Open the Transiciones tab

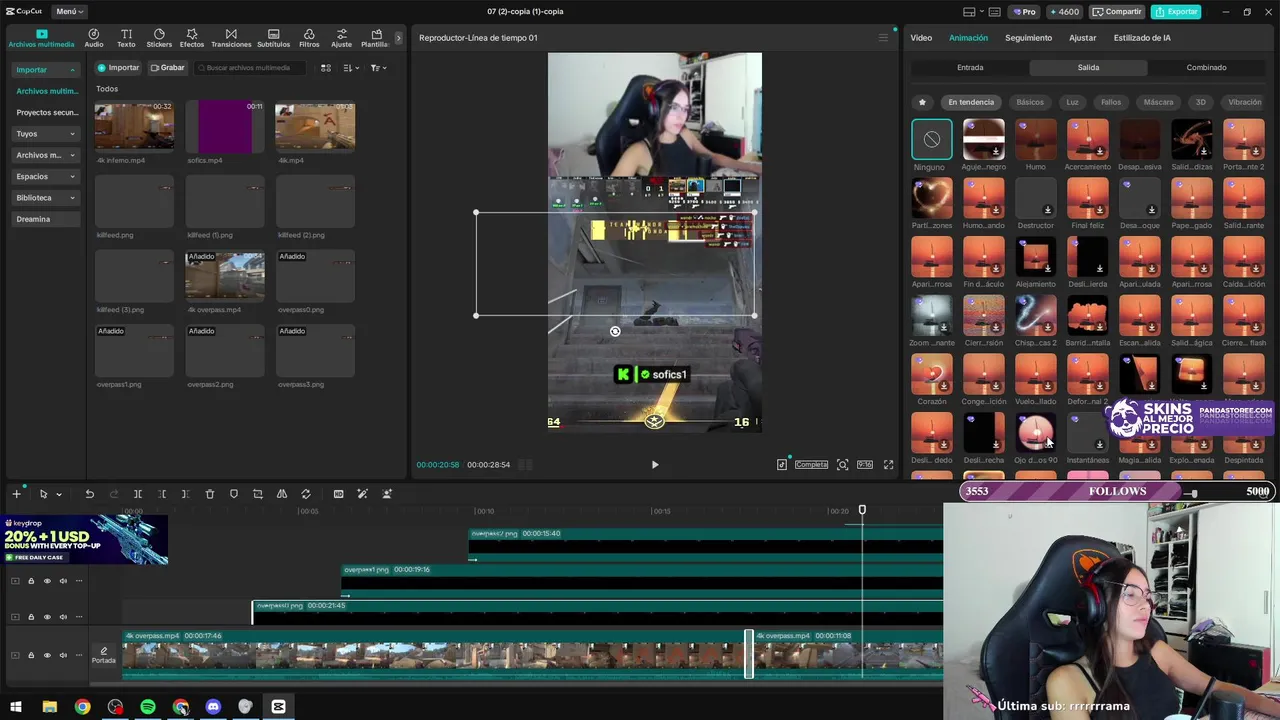point(231,38)
